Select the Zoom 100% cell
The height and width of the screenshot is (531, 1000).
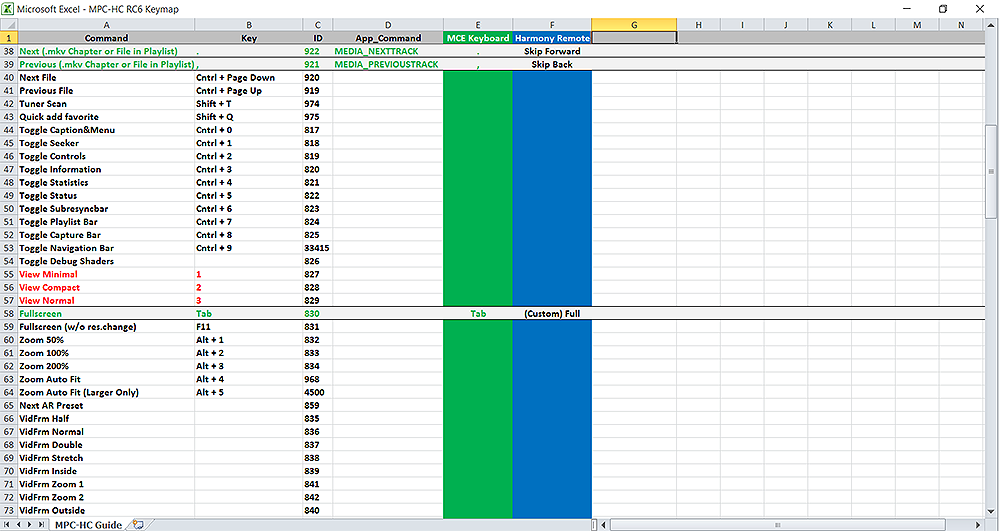(106, 353)
